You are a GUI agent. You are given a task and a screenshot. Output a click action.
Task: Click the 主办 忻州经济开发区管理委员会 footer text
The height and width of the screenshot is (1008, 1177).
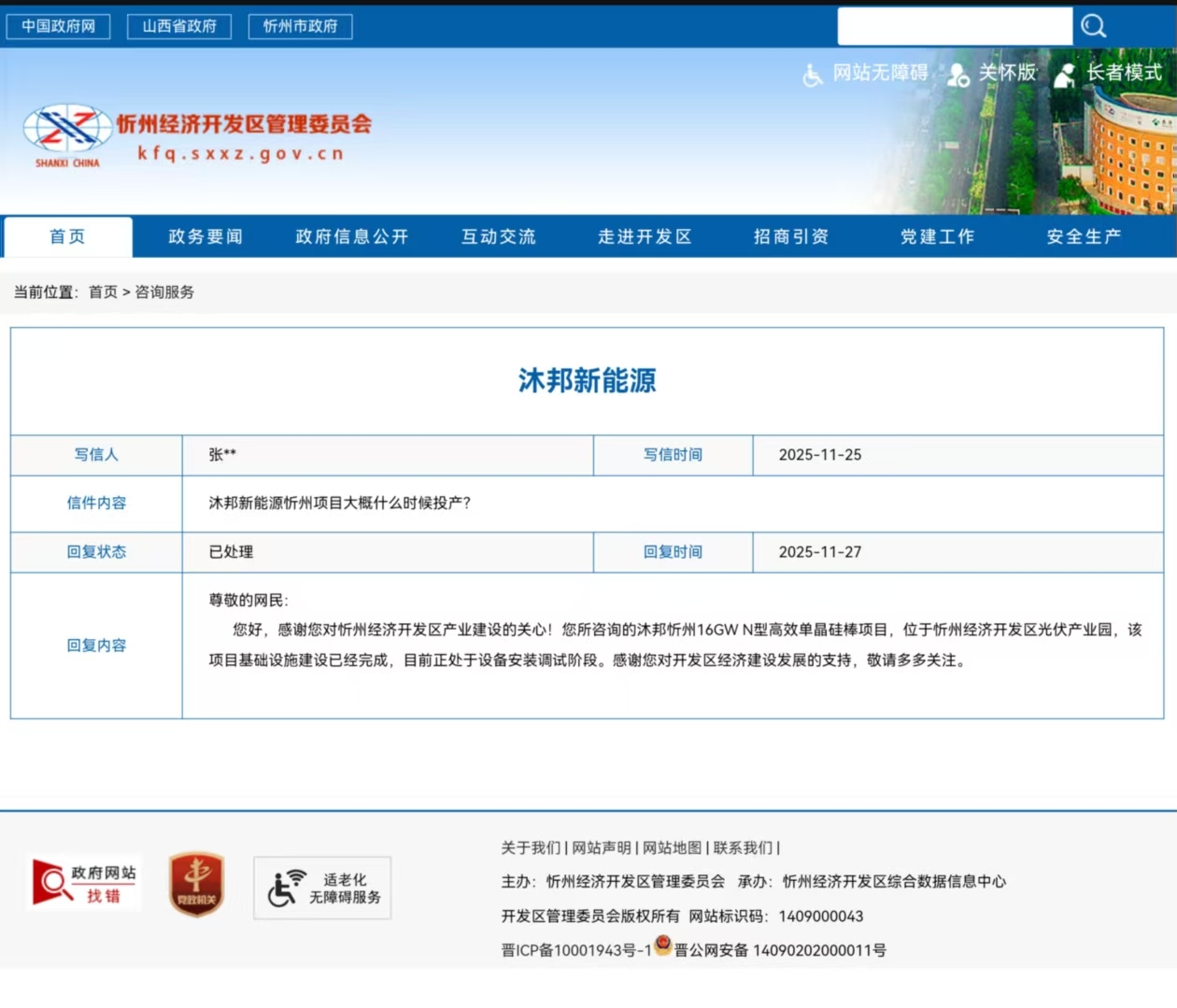pos(613,882)
